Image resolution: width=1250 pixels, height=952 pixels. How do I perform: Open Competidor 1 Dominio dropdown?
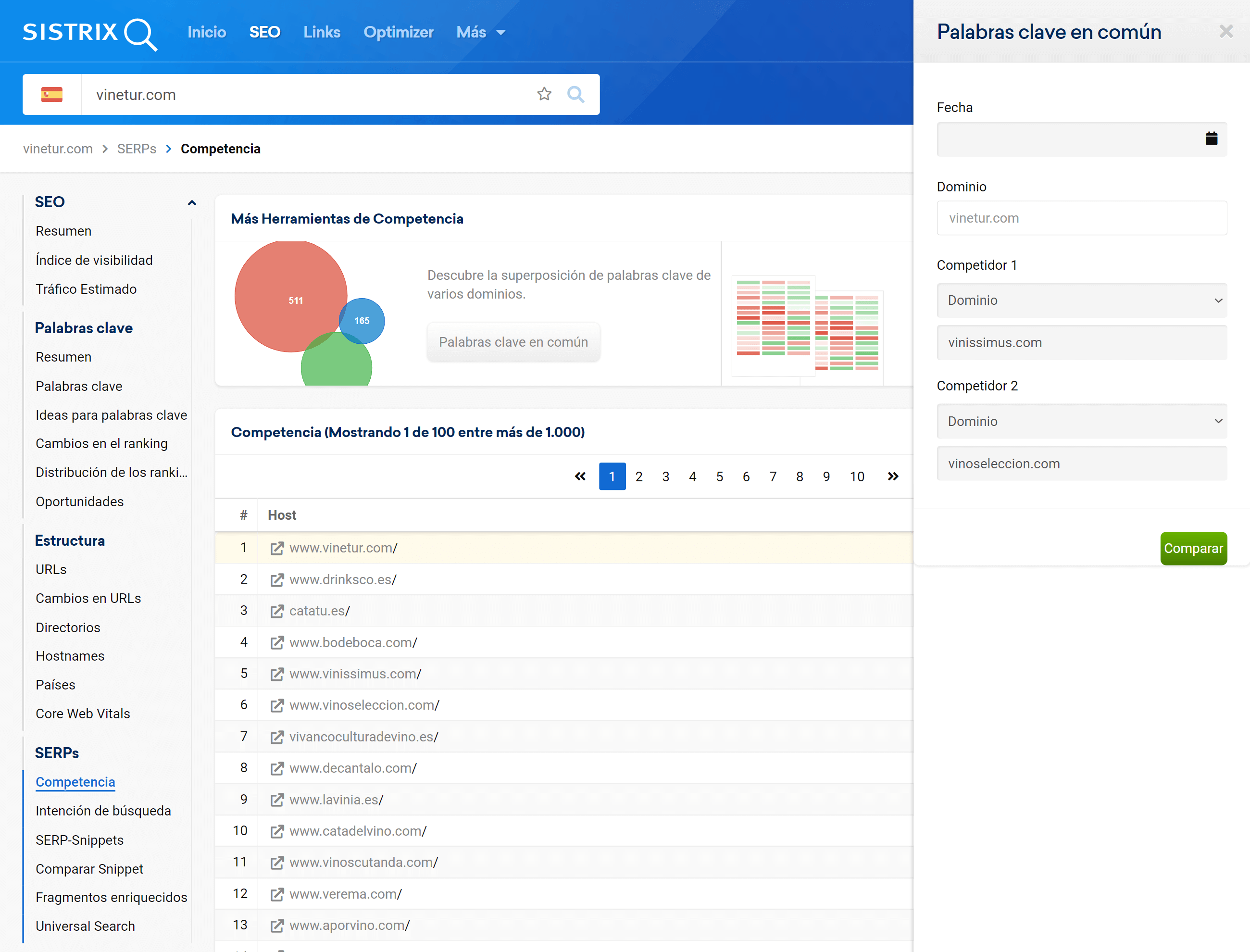(x=1081, y=301)
